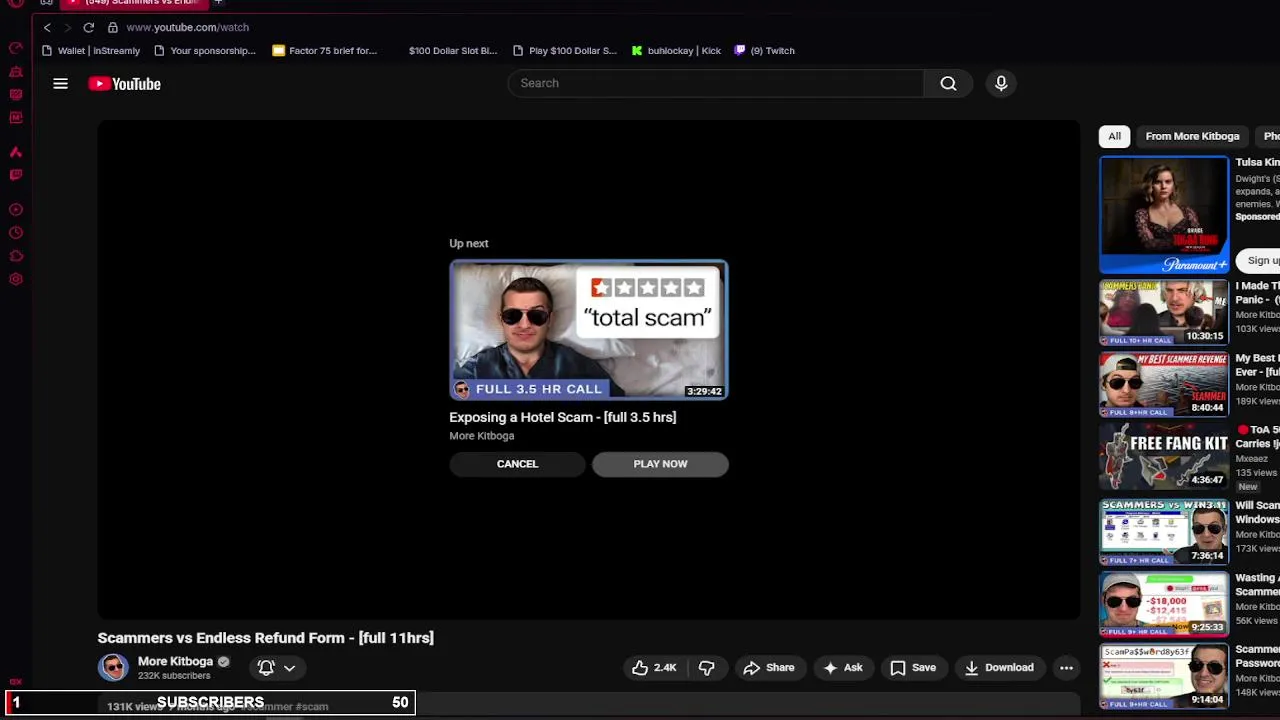Click the browser address bar URL
The width and height of the screenshot is (1280, 720).
pos(187,27)
